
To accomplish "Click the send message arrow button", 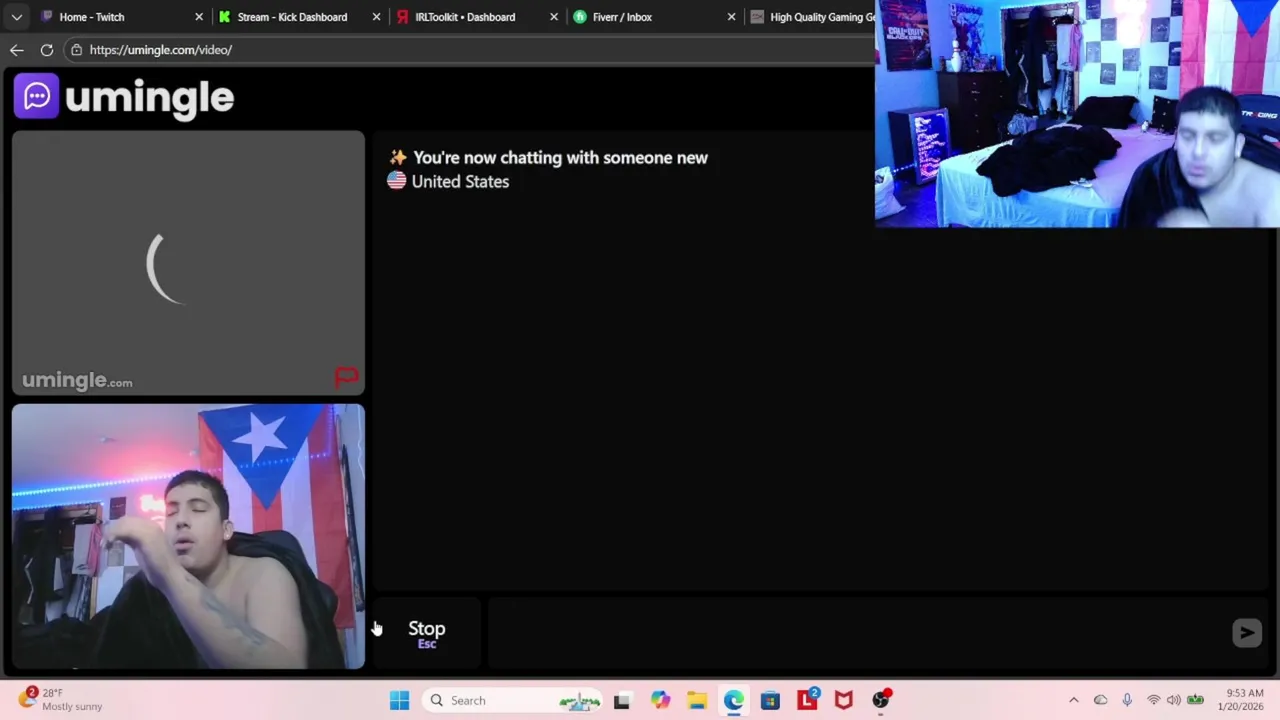I will tap(1247, 632).
